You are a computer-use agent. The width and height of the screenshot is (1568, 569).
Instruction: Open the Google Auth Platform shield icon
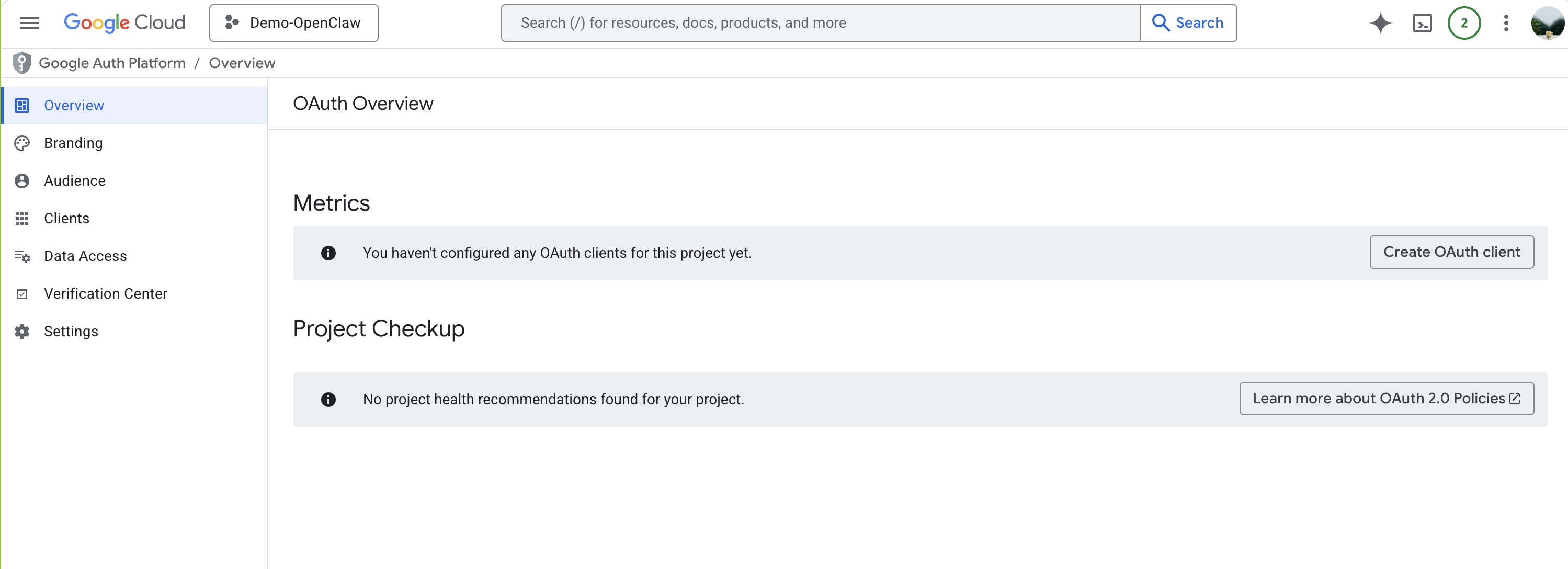tap(22, 62)
